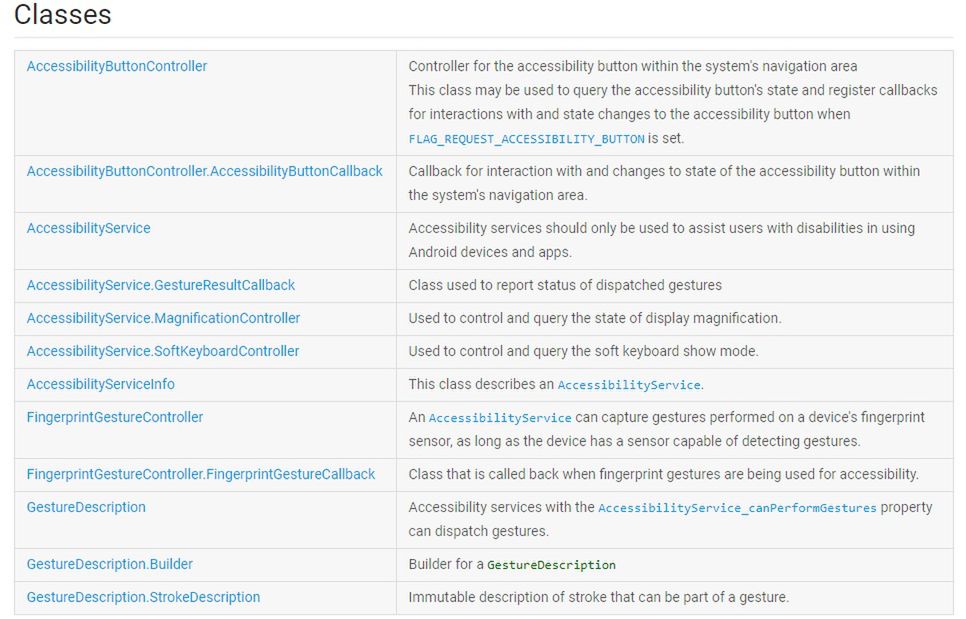This screenshot has height=619, width=966.
Task: Open AccessibilityService.GestureResultCallback link
Action: pos(161,285)
